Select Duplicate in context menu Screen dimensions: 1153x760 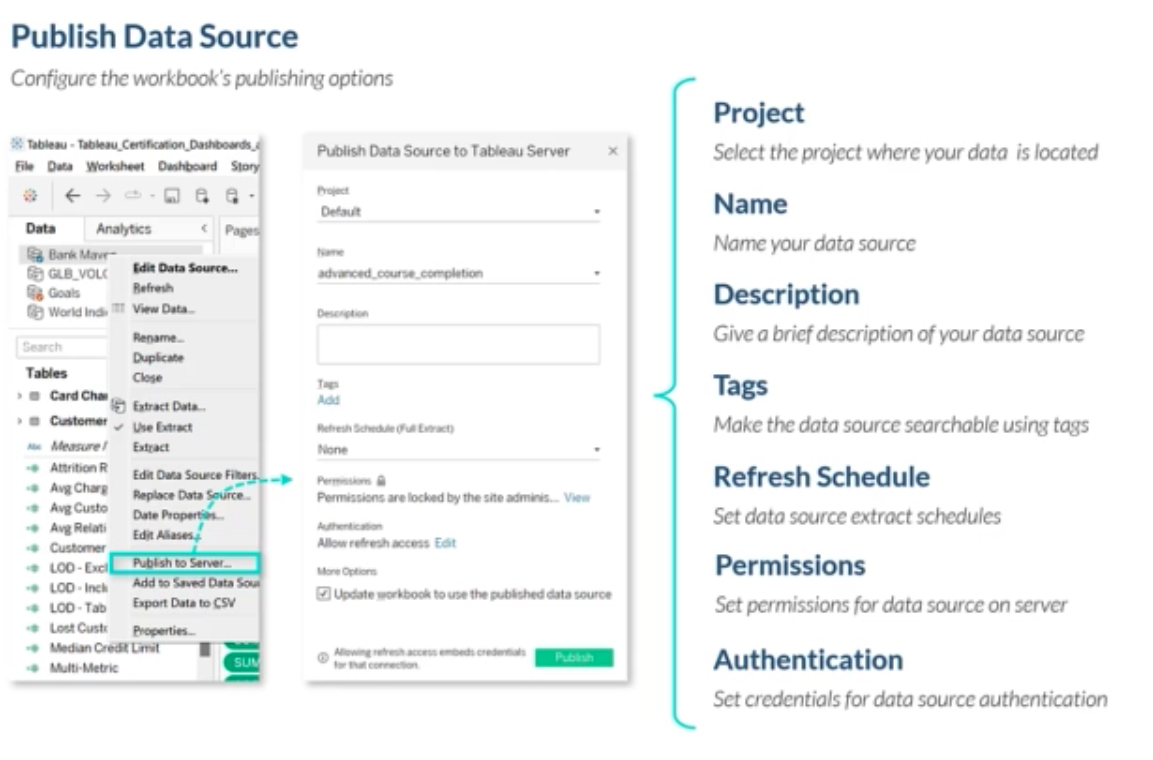click(158, 357)
